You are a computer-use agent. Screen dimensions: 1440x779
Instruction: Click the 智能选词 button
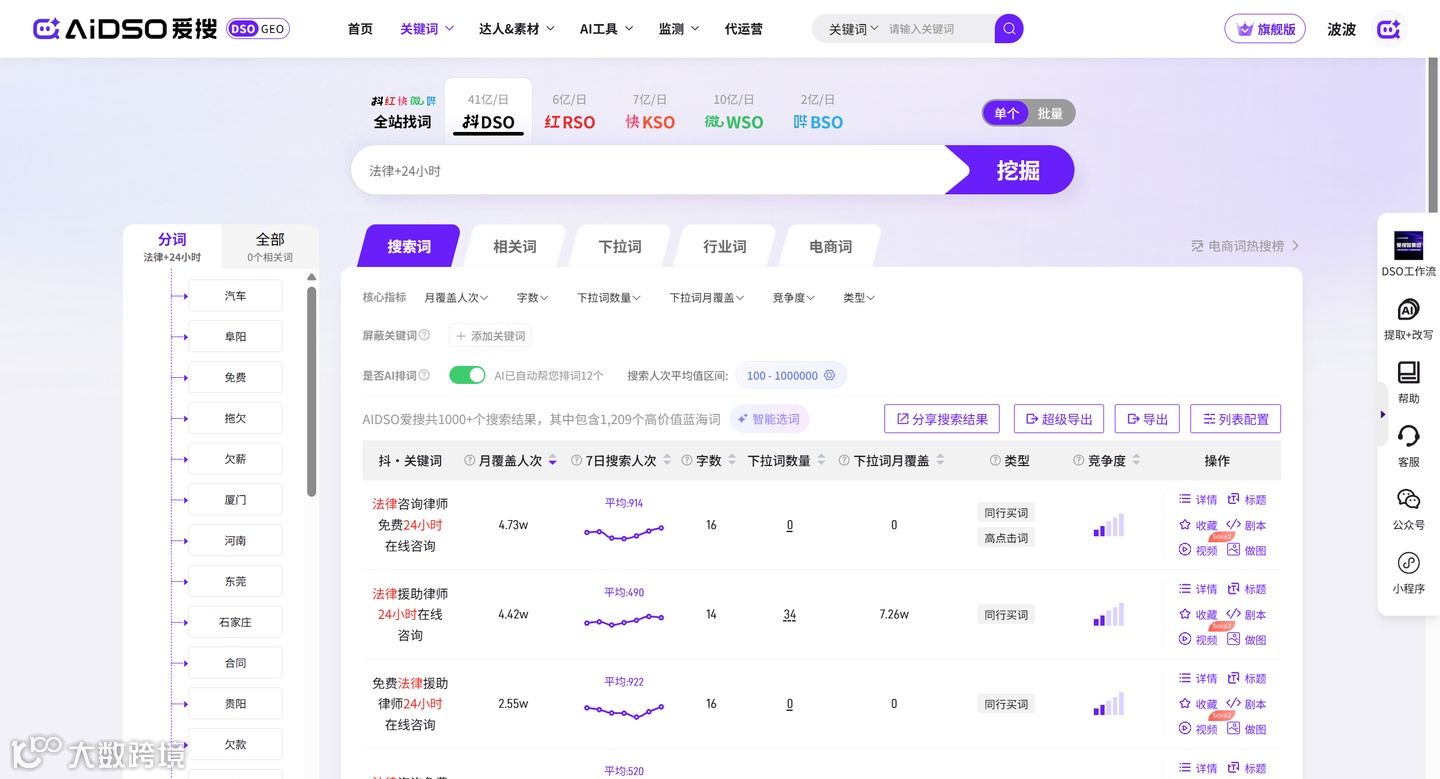pos(769,419)
